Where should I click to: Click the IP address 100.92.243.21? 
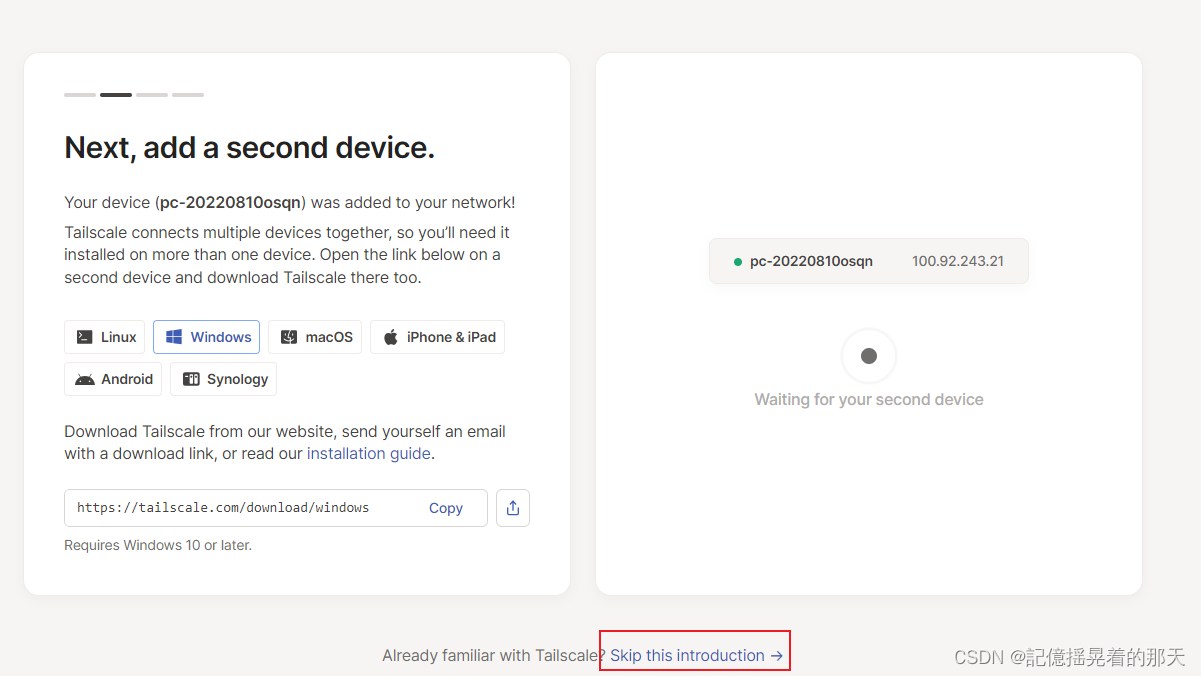(958, 261)
